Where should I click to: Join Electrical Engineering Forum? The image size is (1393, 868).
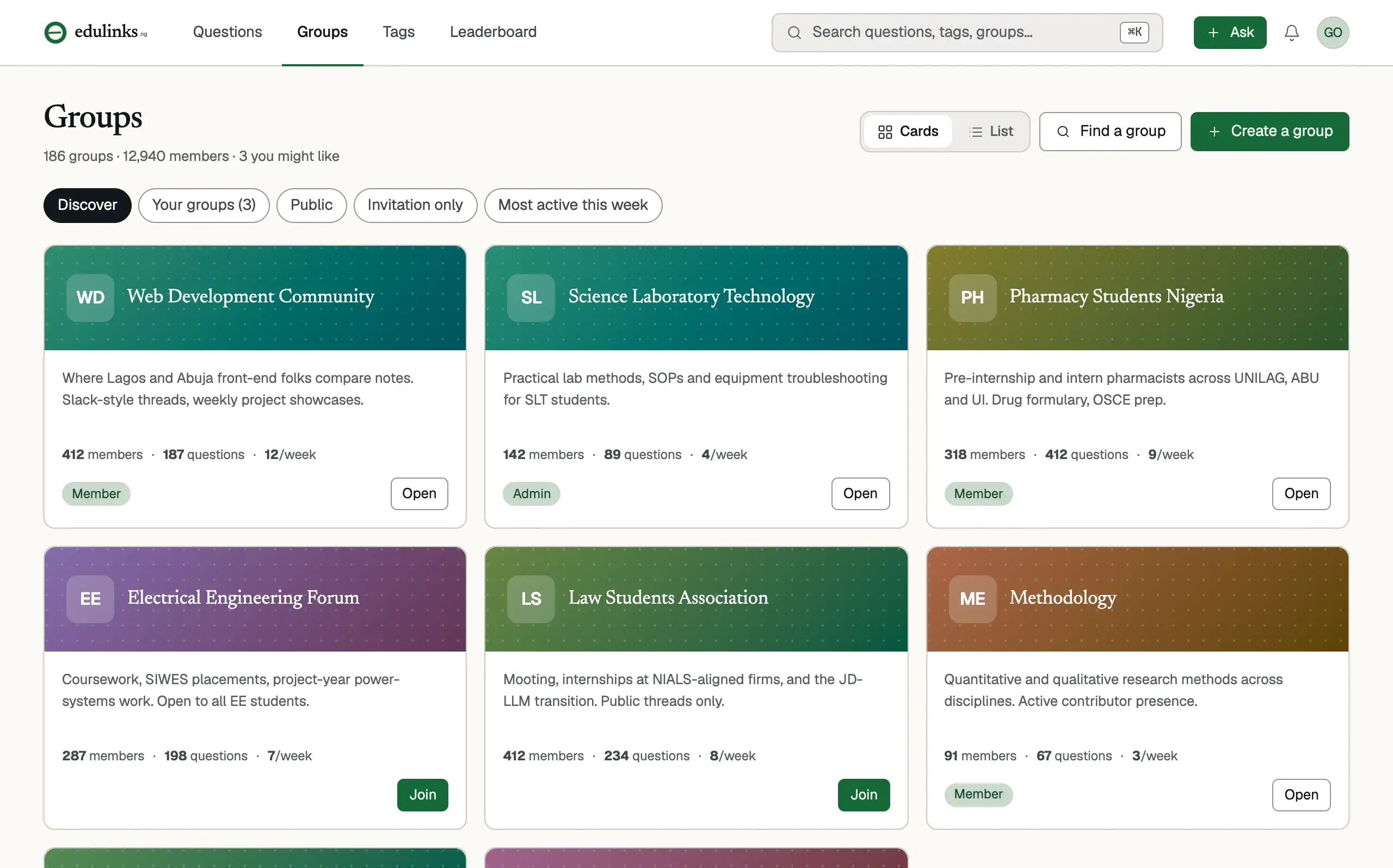pos(423,795)
